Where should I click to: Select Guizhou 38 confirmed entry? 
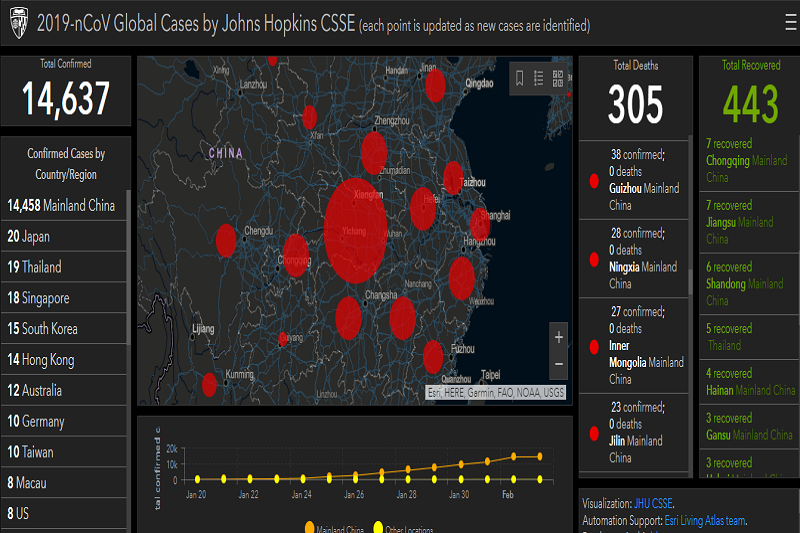coord(634,180)
